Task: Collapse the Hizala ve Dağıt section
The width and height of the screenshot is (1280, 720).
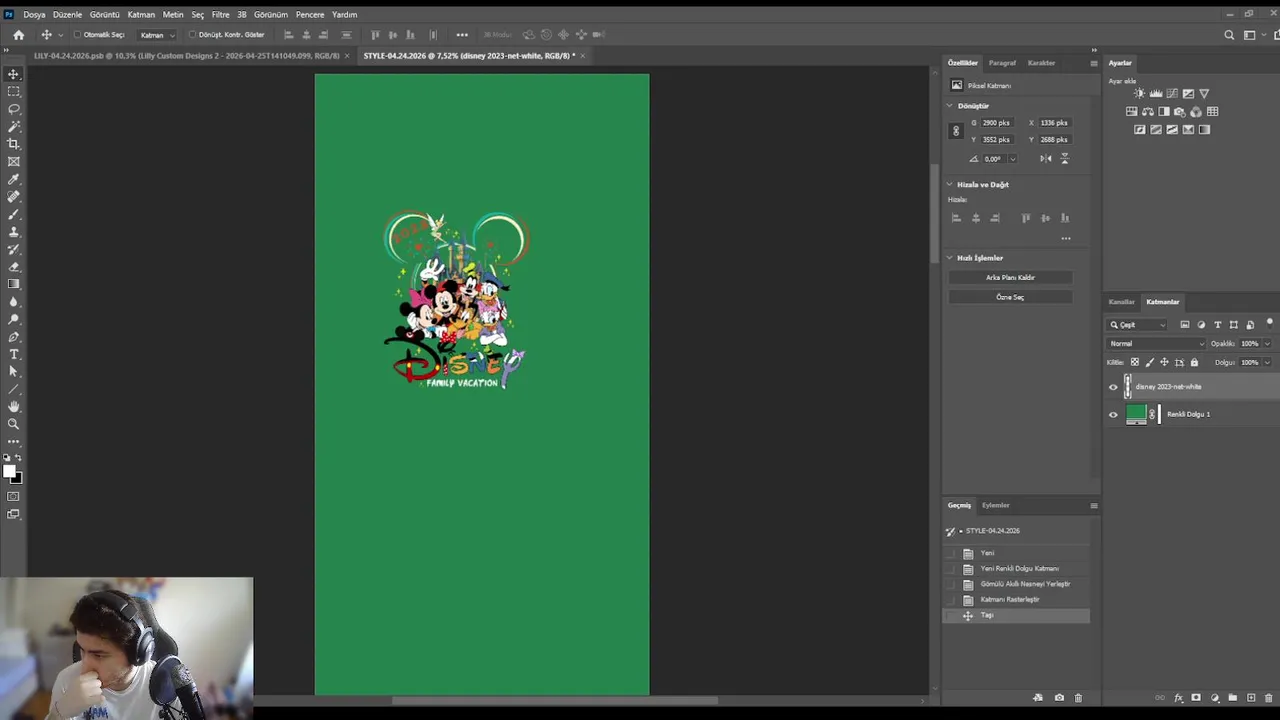Action: pos(950,184)
